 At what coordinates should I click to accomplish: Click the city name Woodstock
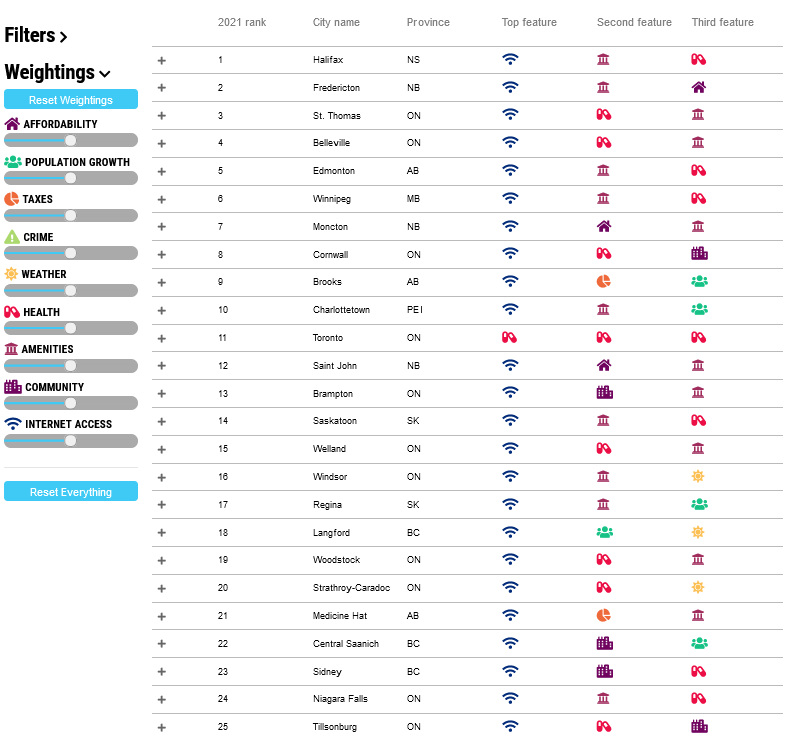point(336,559)
